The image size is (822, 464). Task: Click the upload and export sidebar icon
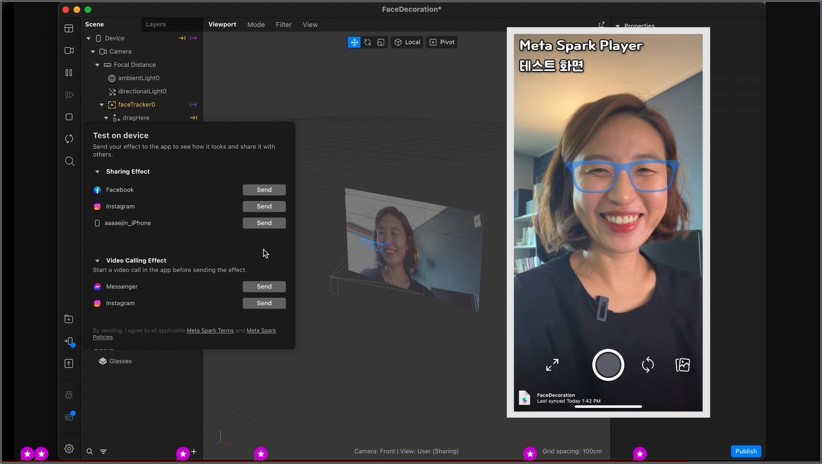click(69, 363)
